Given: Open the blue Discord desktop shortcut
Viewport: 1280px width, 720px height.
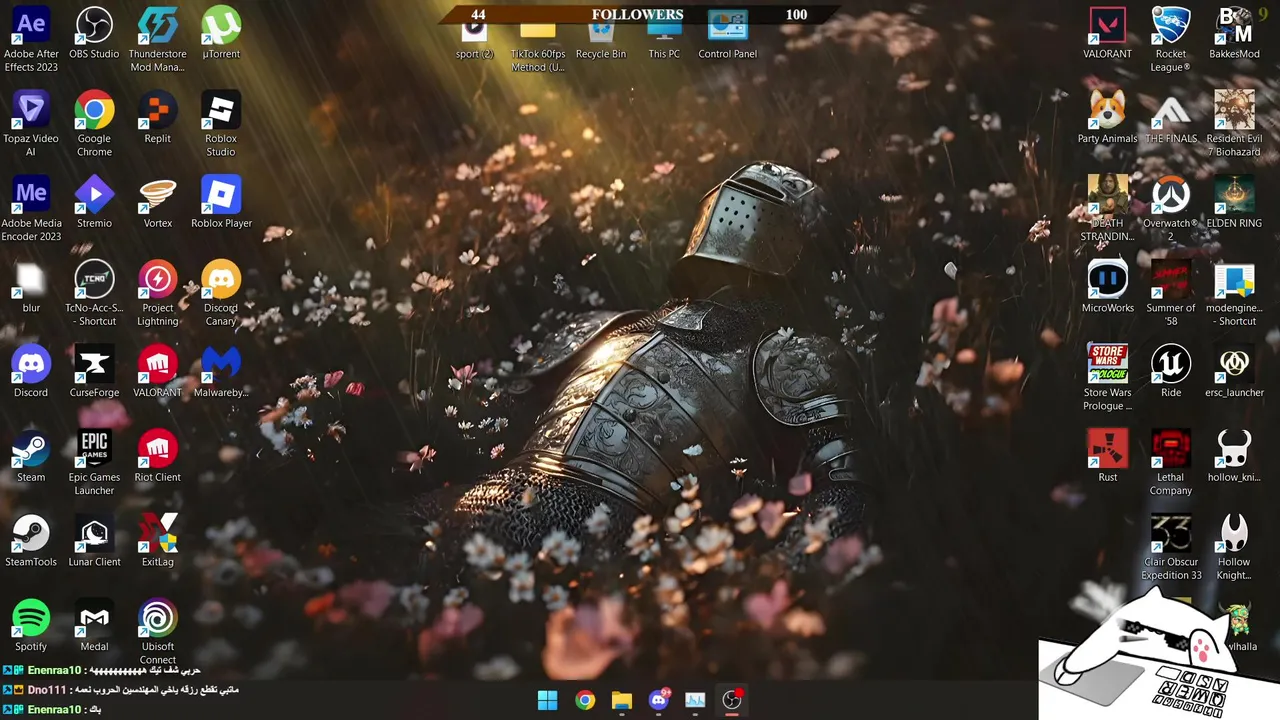Looking at the screenshot, I should (31, 364).
